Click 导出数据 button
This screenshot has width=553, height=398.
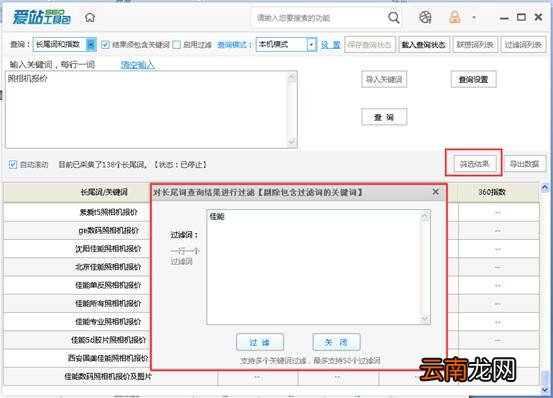tap(525, 164)
